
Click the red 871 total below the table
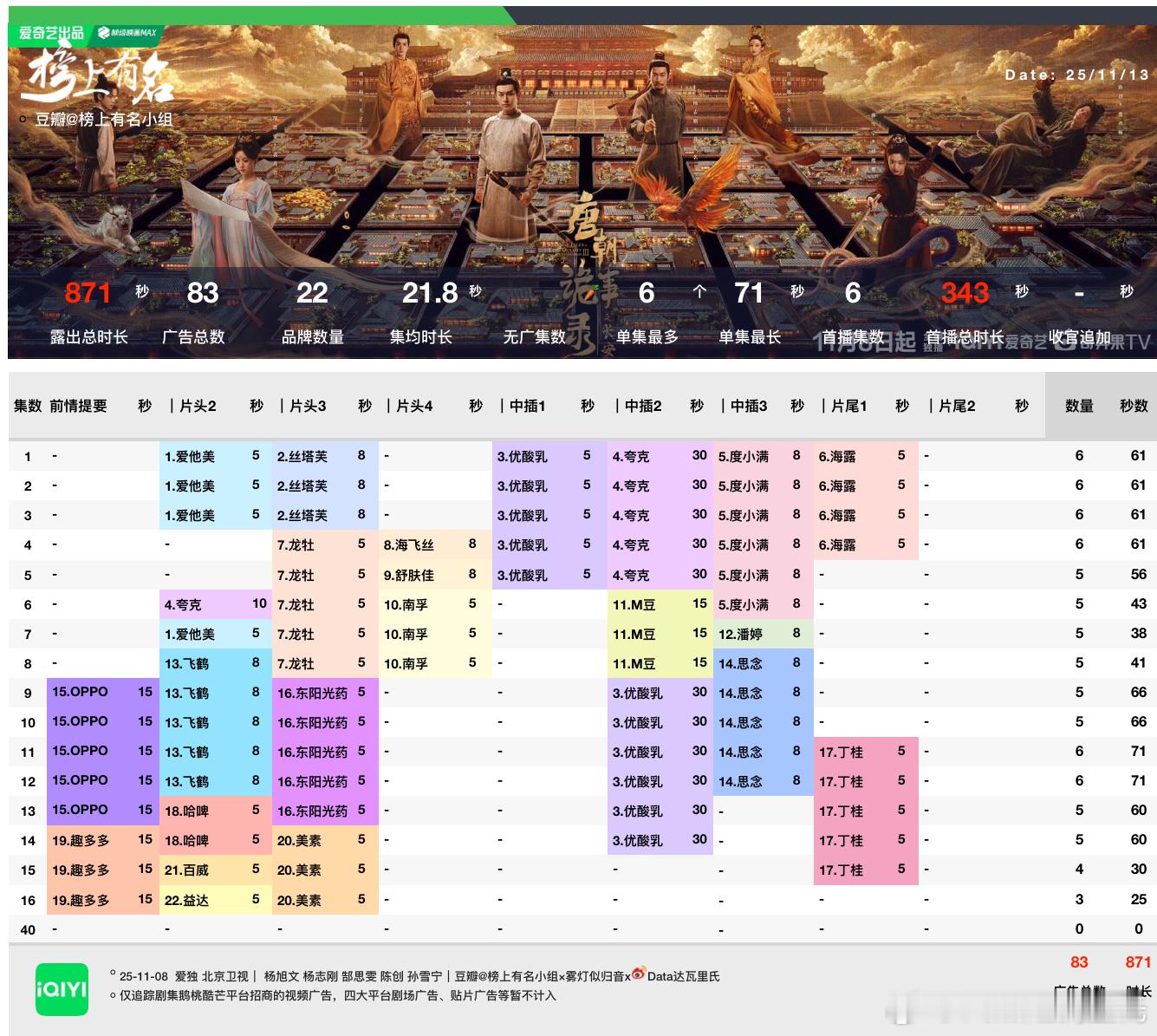[1138, 961]
